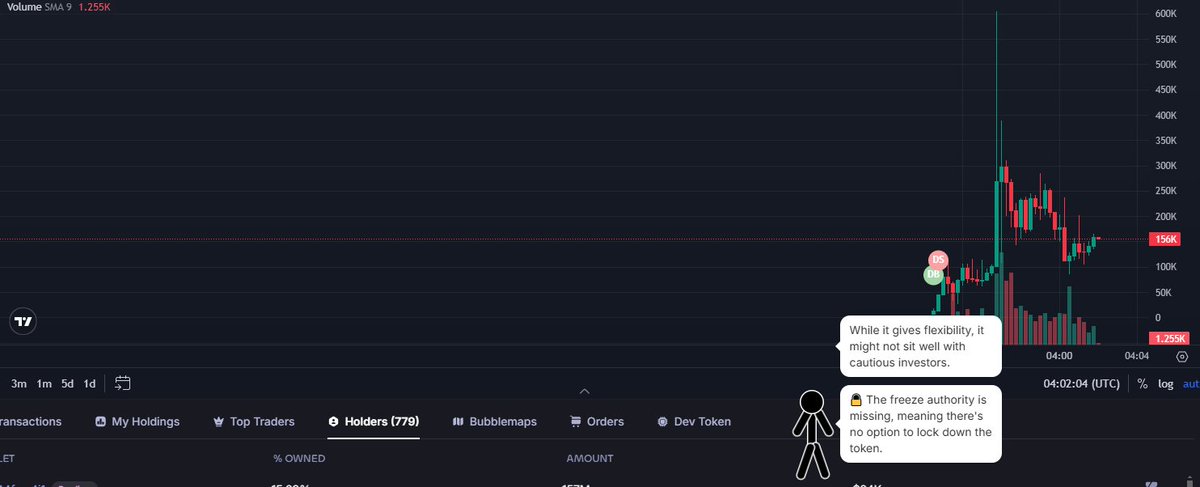The width and height of the screenshot is (1200, 487).
Task: Click the freeze authority speech bubble
Action: [920, 424]
